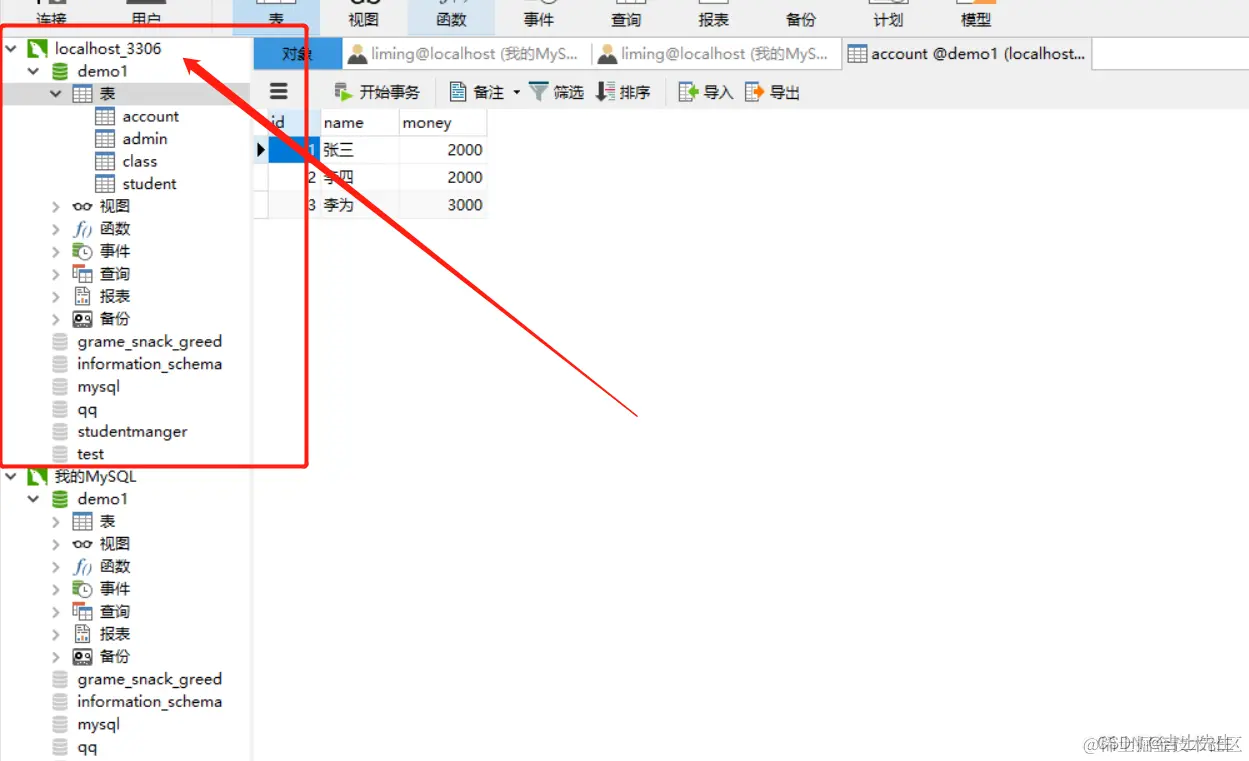
Task: Expand 表 under 我的MySQL
Action: pos(56,522)
